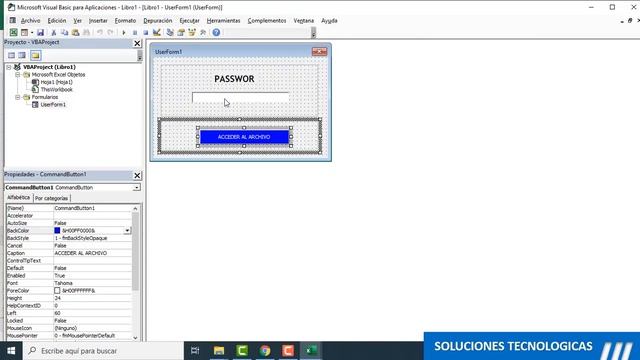Screen dimensions: 640x360
Task: Click the UserForm1 red close button
Action: [x=319, y=51]
